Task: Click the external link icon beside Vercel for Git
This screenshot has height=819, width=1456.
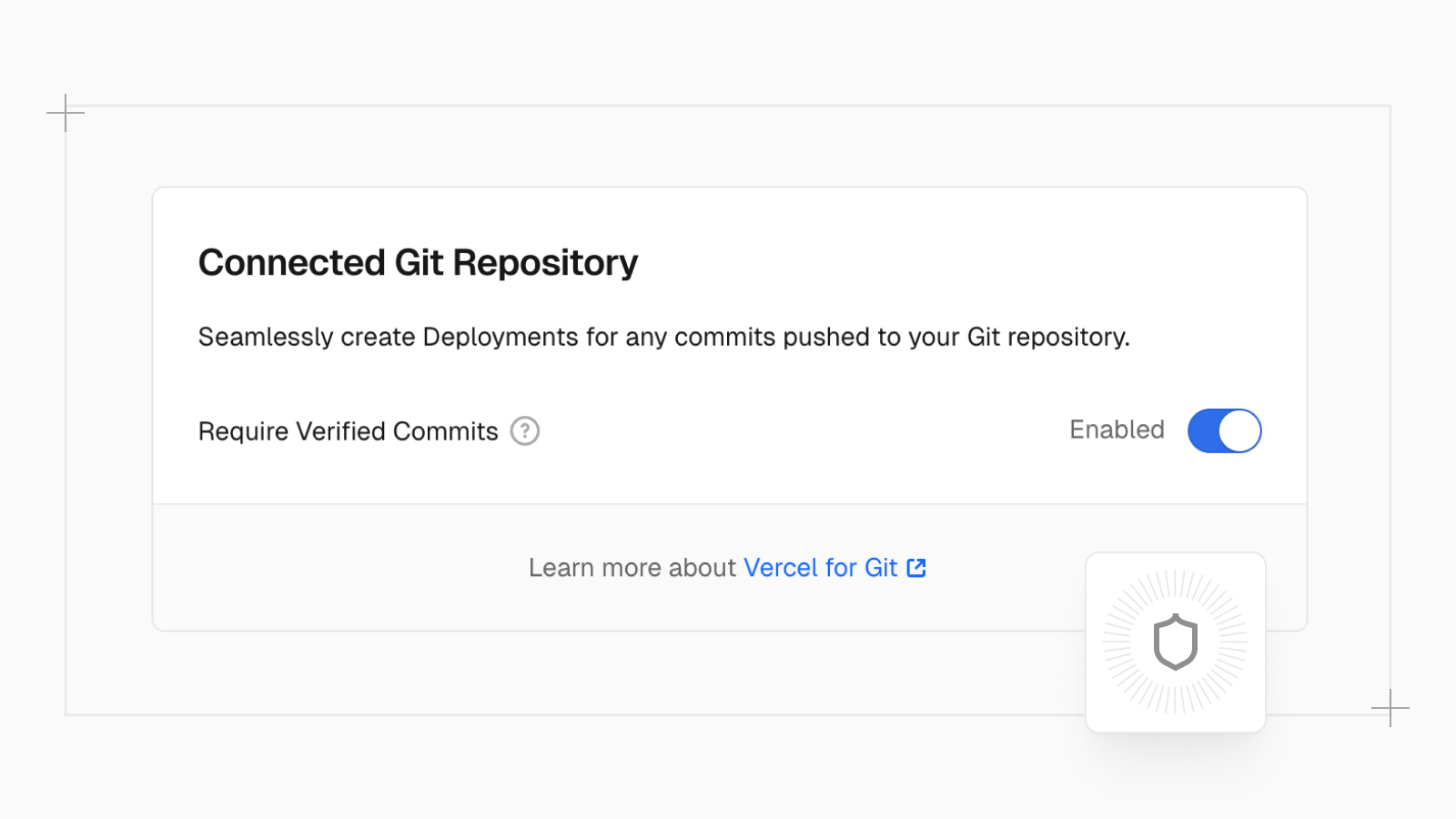Action: click(x=915, y=567)
